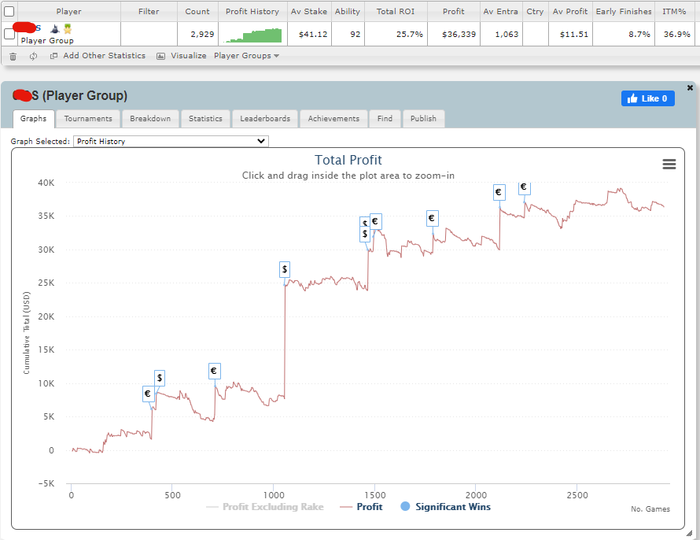Tick the Player Group row checkbox

(x=9, y=34)
